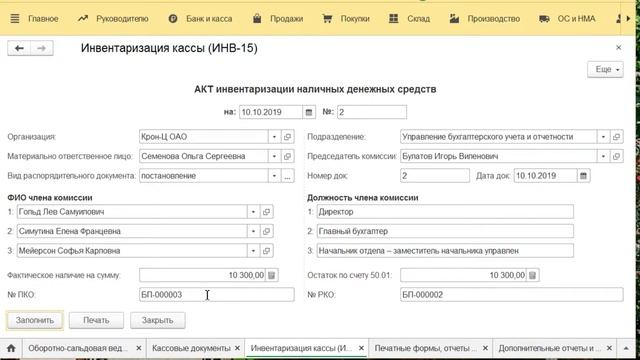Click the Фактическое наличие amount field
The height and width of the screenshot is (360, 640).
coord(202,275)
